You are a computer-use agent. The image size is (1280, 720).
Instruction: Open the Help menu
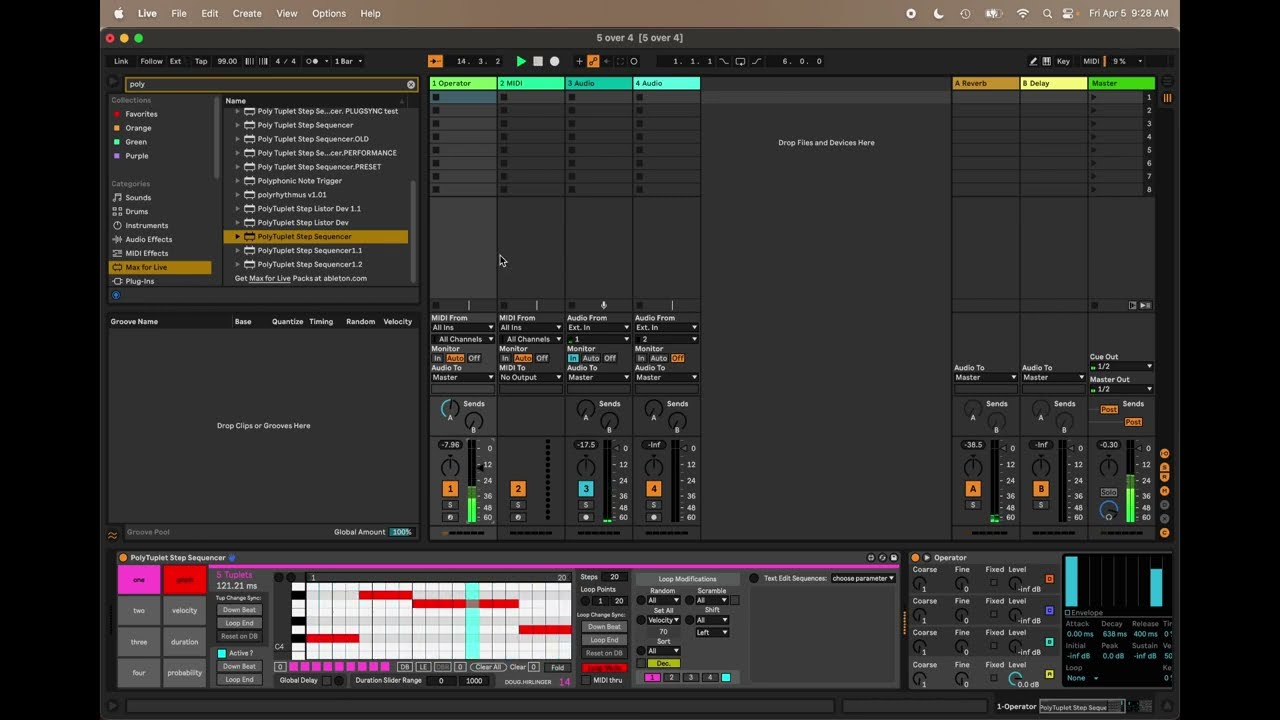[x=370, y=13]
